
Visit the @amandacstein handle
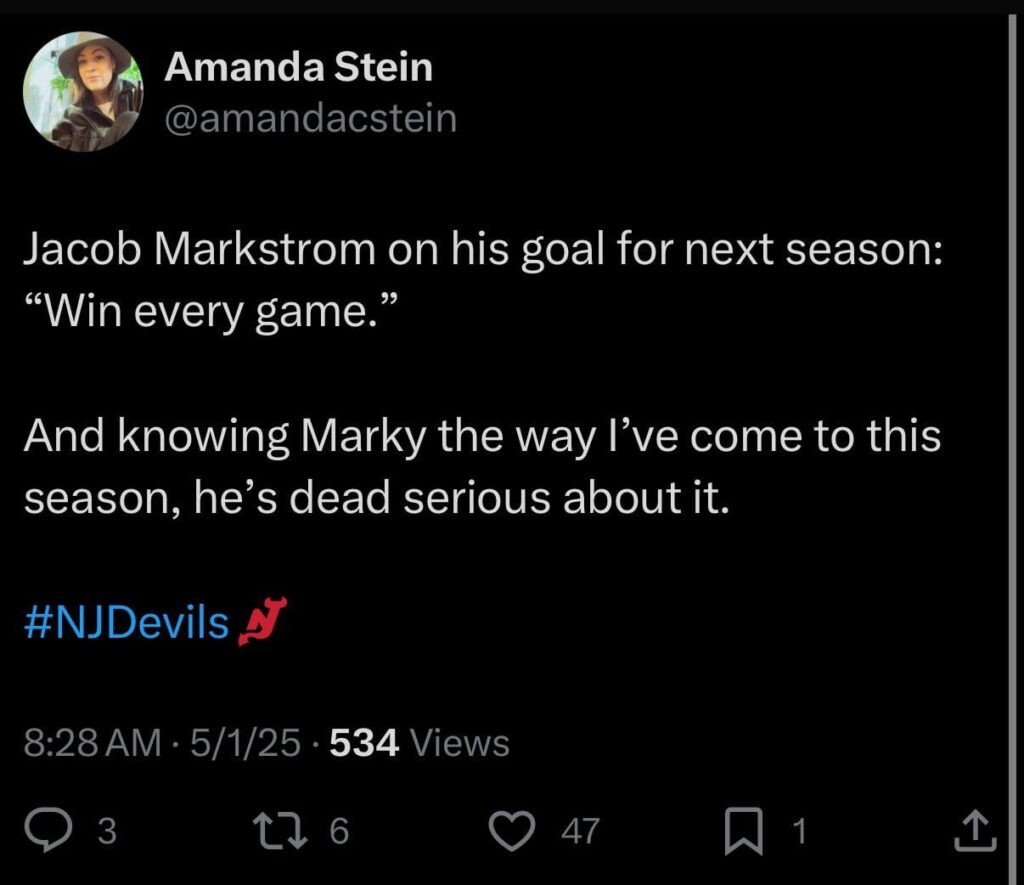(x=310, y=118)
